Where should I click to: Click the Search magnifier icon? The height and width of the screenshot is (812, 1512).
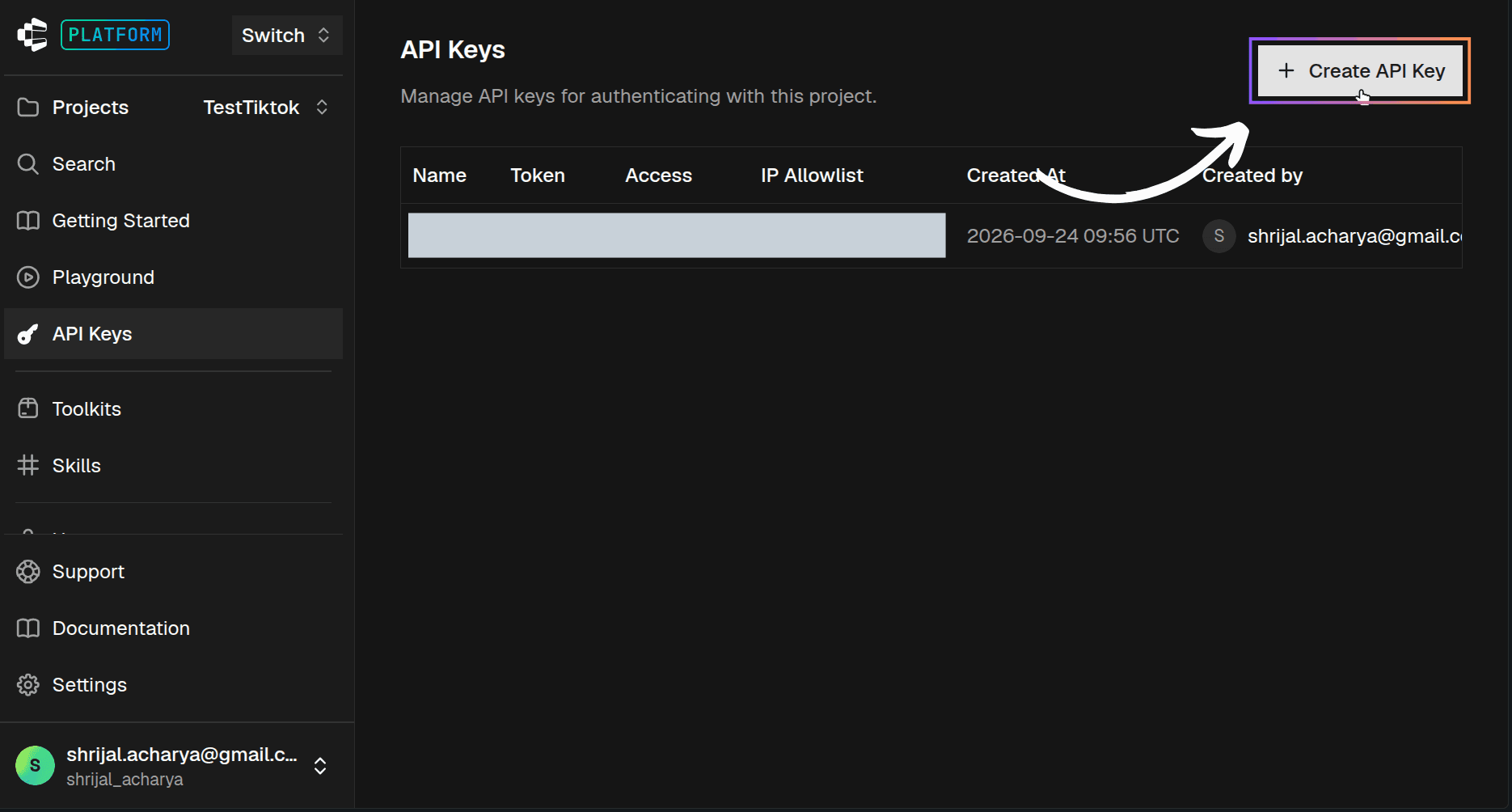(28, 164)
